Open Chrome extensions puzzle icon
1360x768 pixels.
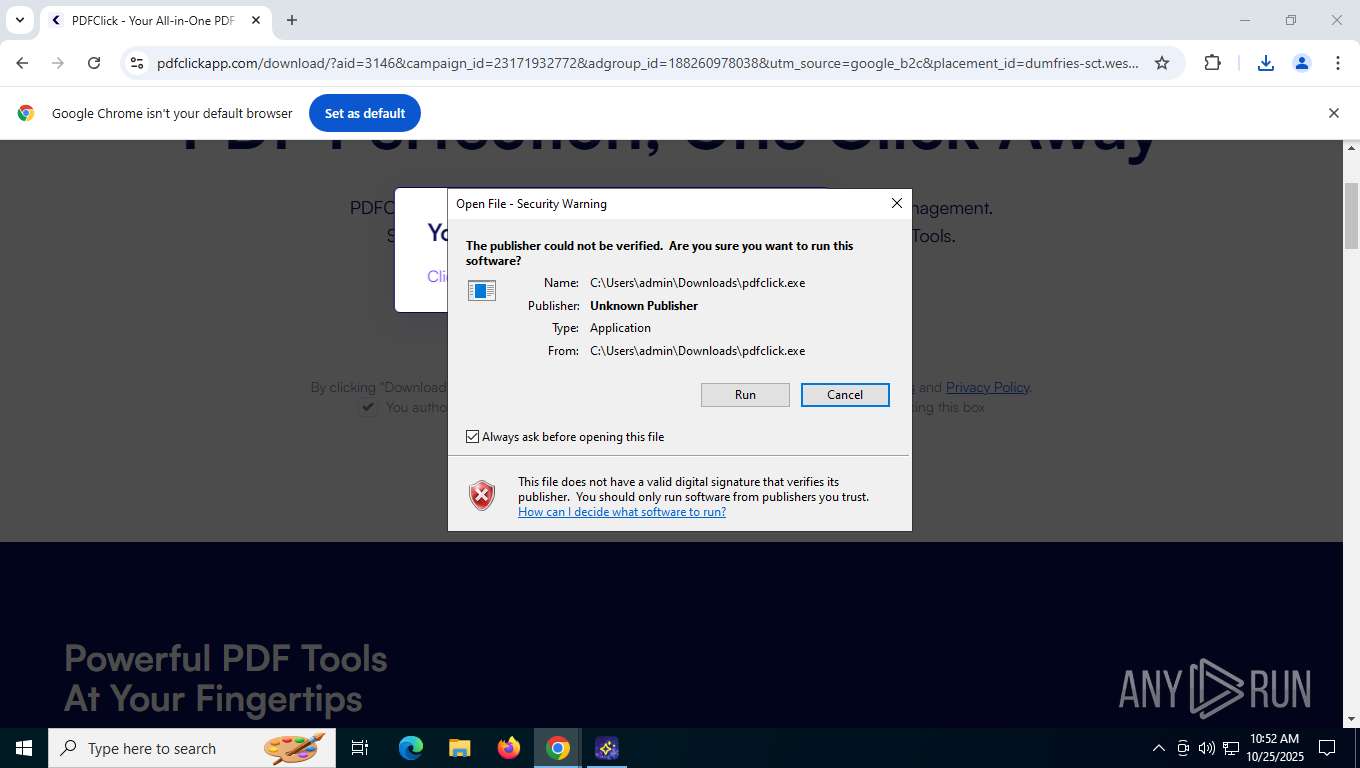[x=1212, y=63]
